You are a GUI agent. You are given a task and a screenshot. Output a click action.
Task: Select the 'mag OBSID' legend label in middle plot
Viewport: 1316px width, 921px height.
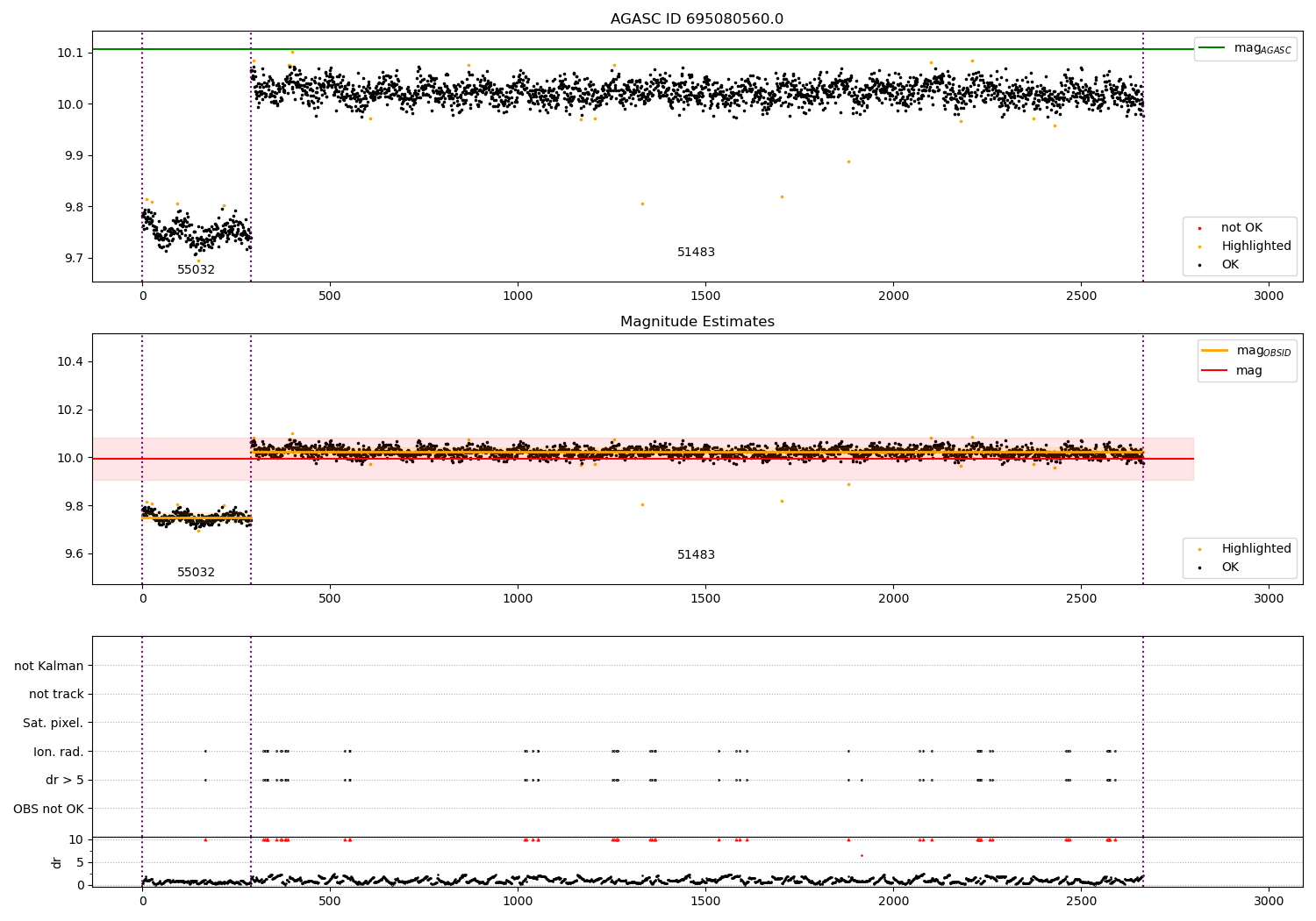[1263, 351]
